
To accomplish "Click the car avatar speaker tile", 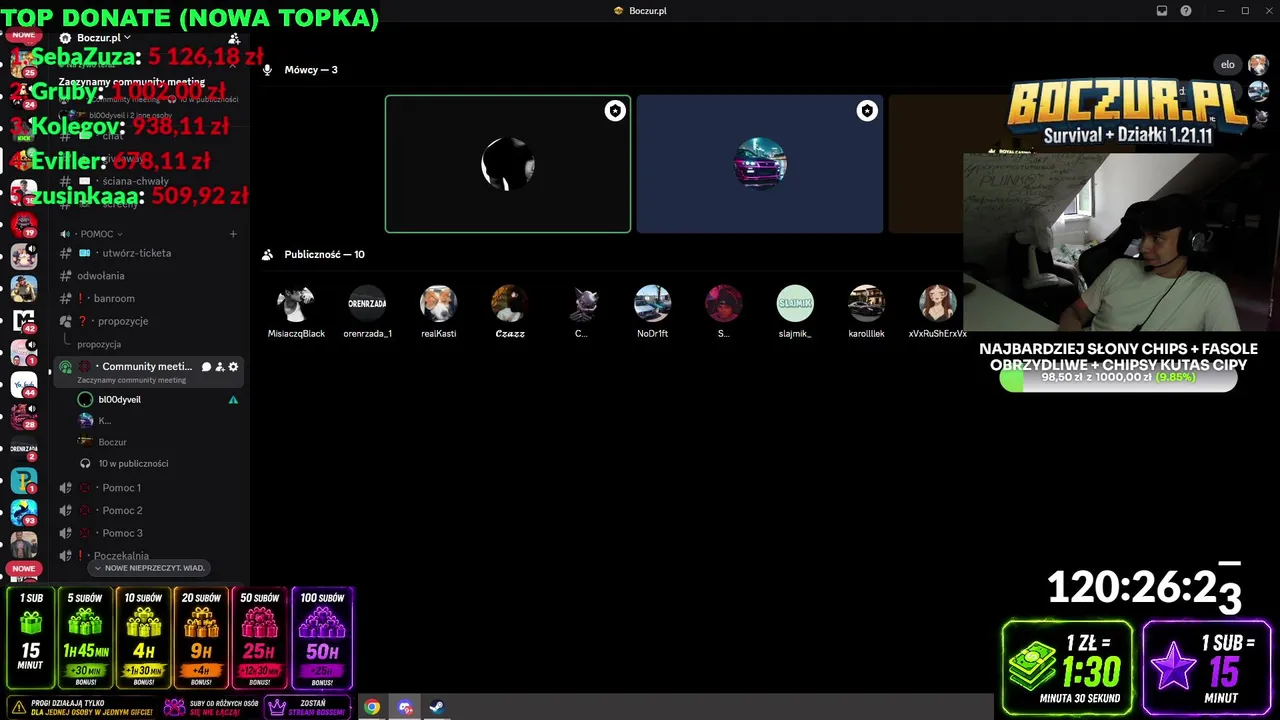I will [x=760, y=164].
